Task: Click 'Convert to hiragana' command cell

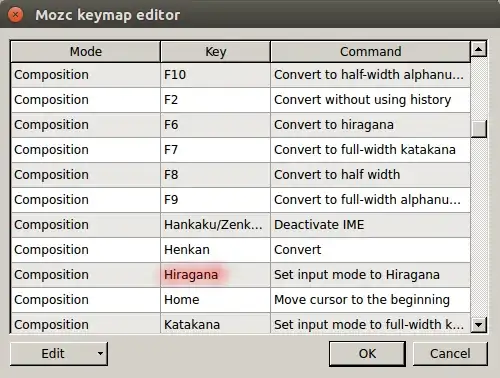Action: tap(370, 125)
